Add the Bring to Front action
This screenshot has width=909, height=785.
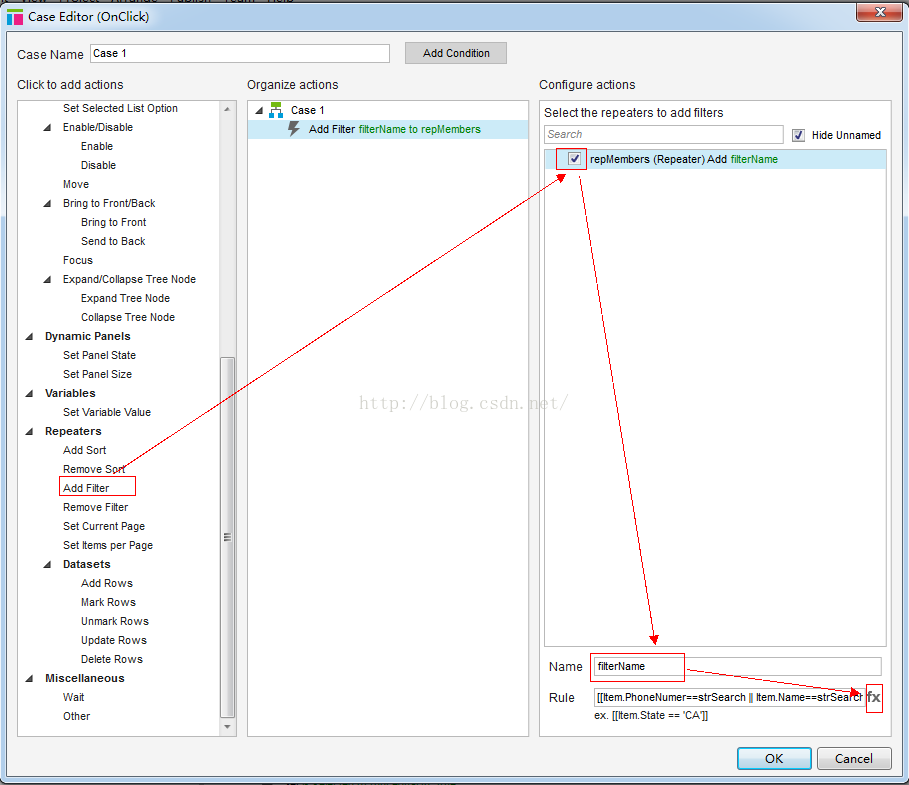point(114,223)
